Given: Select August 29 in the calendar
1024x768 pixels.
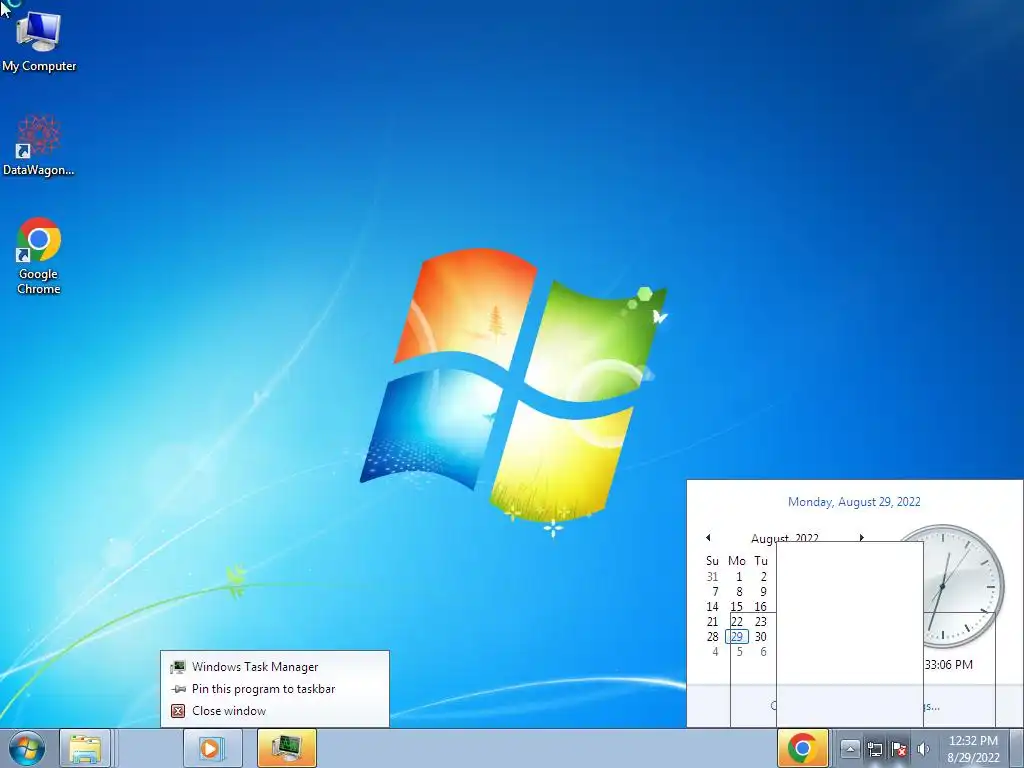Looking at the screenshot, I should (x=737, y=637).
